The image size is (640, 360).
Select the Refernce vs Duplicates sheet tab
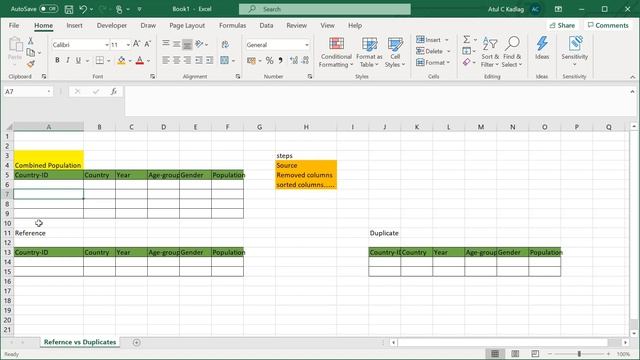(80, 342)
